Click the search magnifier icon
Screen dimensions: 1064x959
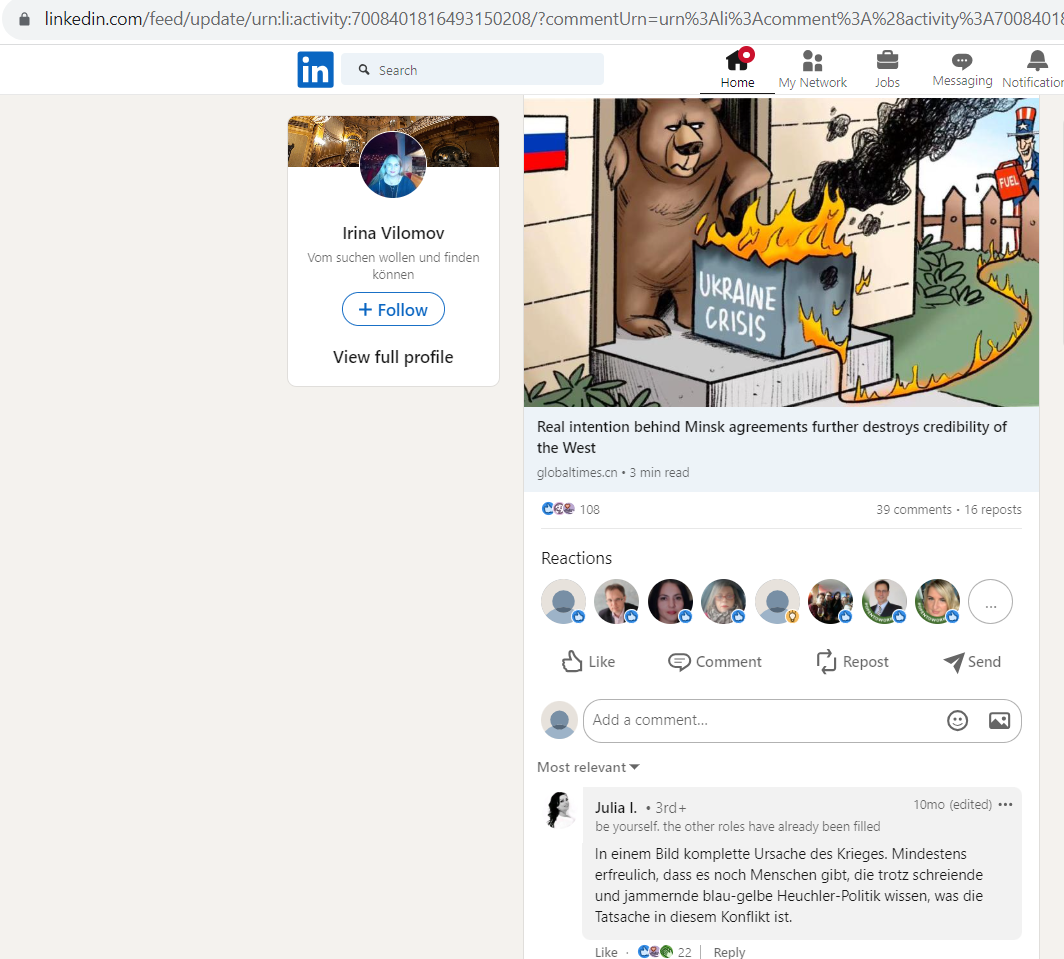coord(364,69)
